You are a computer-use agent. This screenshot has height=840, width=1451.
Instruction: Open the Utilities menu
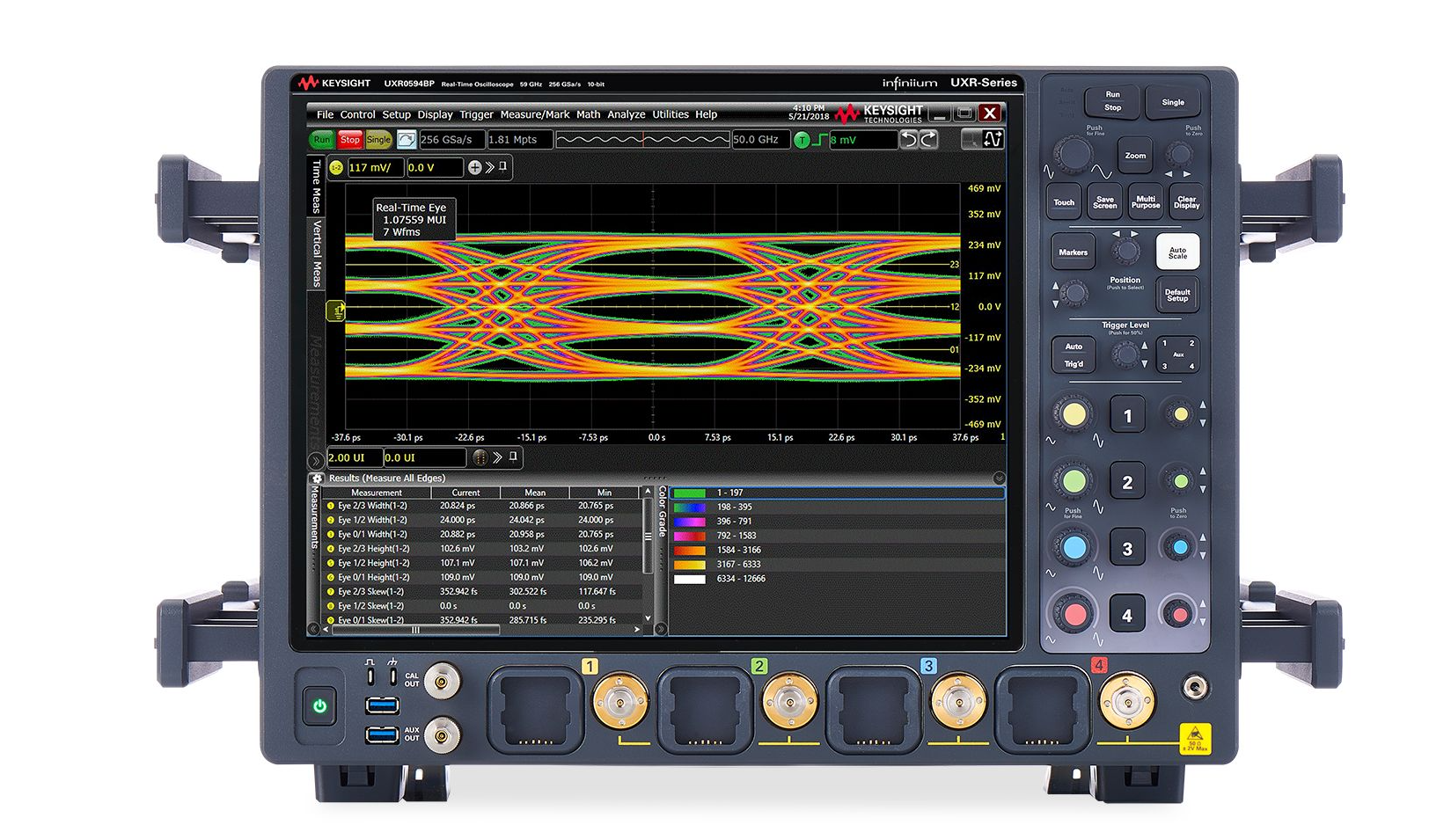tap(671, 114)
